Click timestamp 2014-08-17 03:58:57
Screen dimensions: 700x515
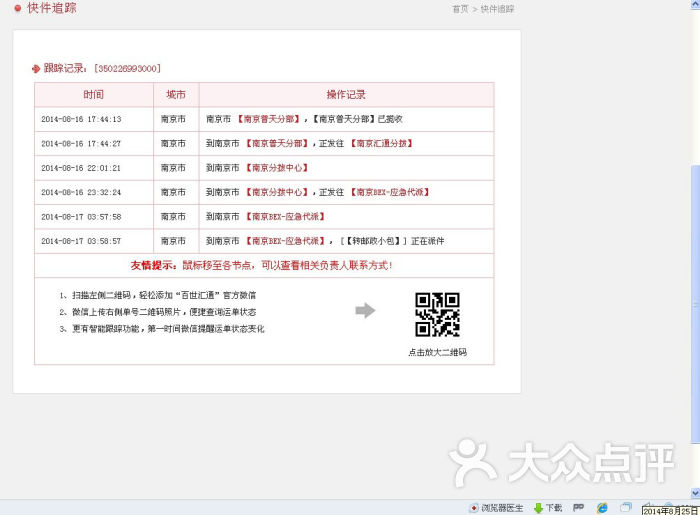(81, 241)
